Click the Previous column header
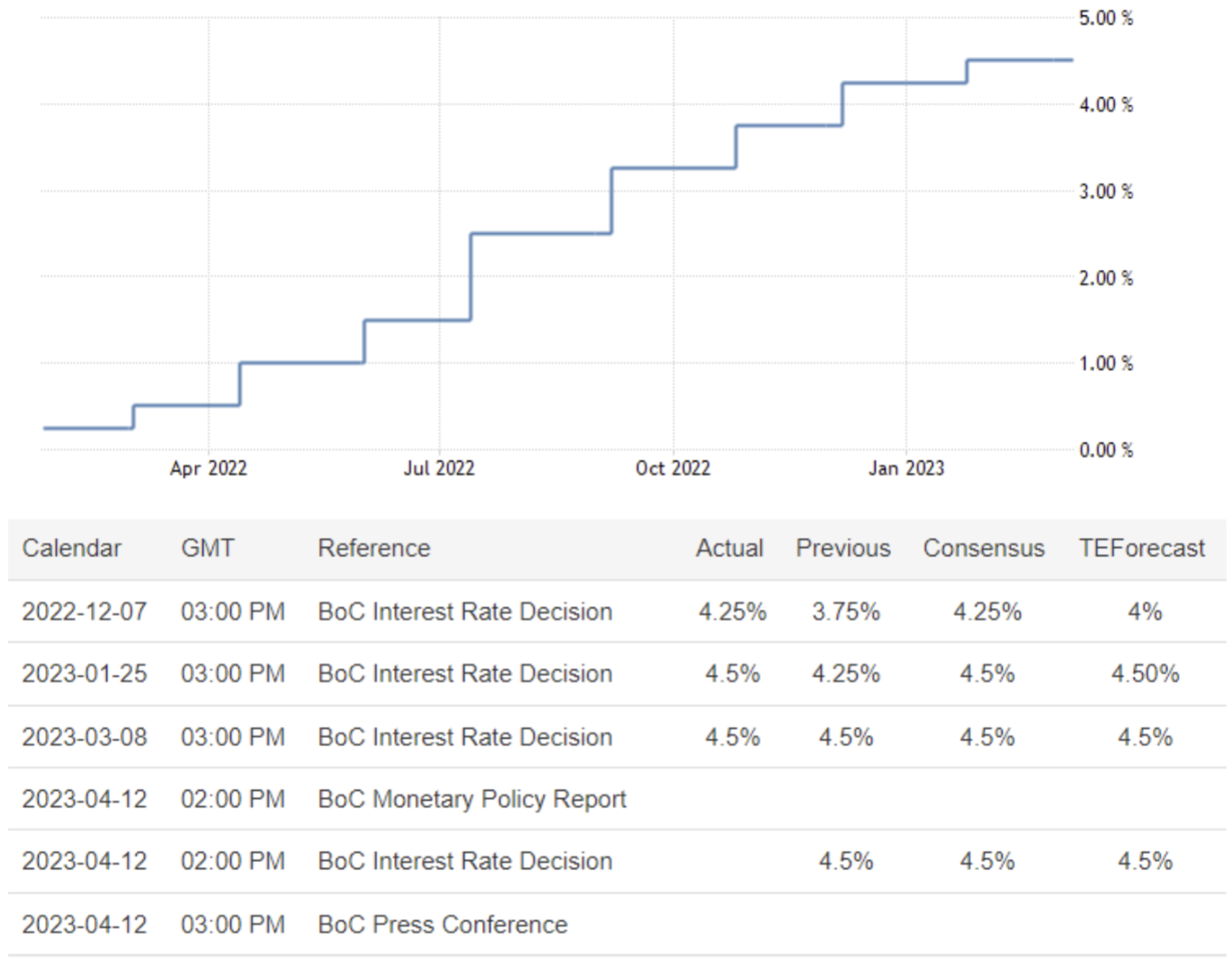 click(x=844, y=548)
